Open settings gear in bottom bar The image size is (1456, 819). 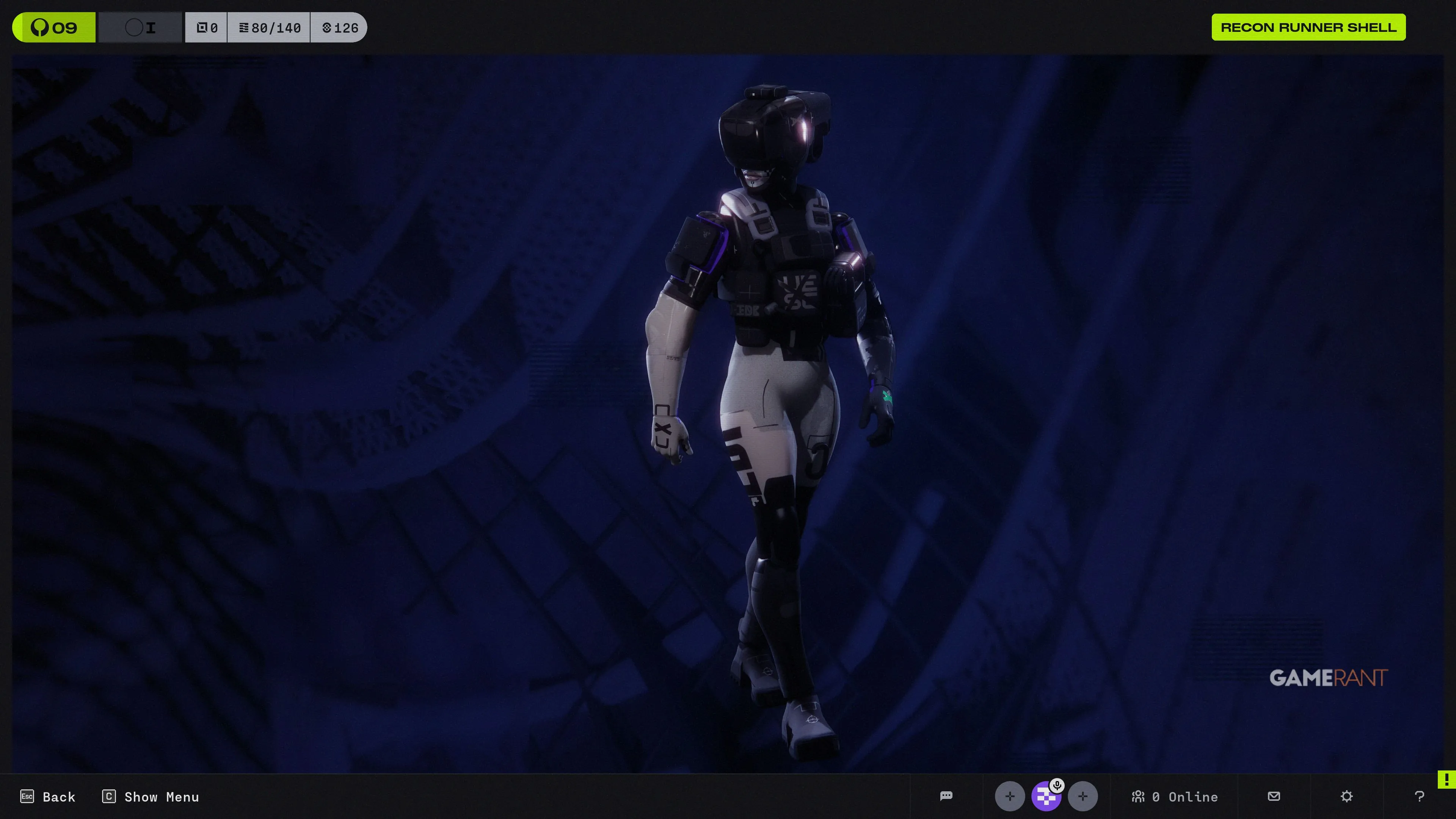click(1346, 796)
